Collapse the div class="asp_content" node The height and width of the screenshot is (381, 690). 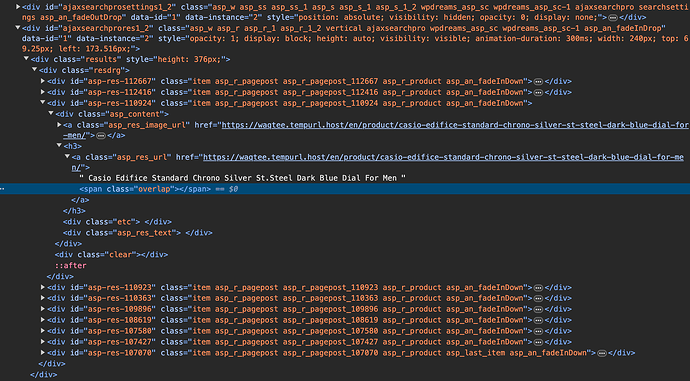(51, 114)
